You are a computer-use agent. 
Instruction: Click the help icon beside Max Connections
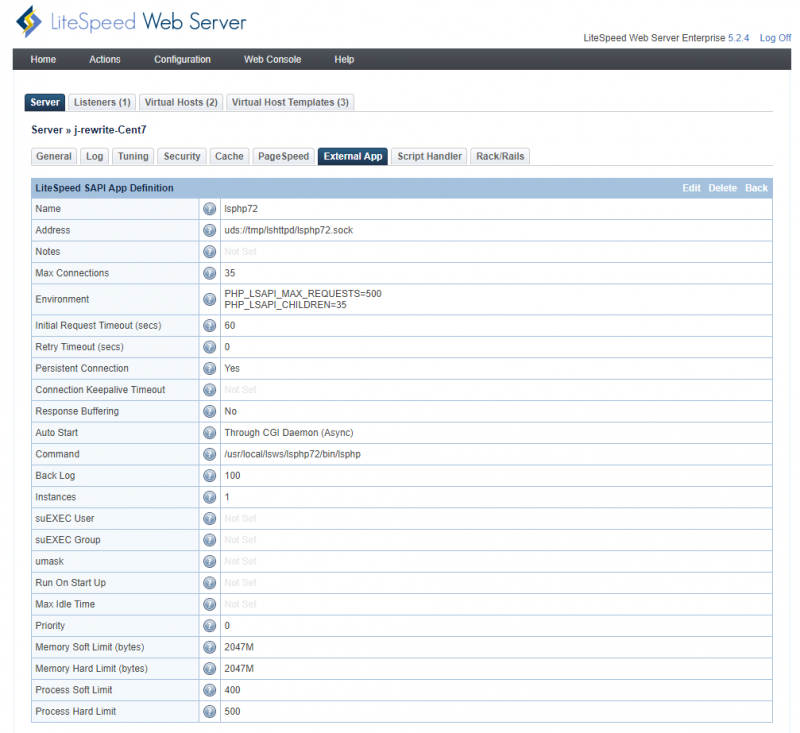coord(210,273)
